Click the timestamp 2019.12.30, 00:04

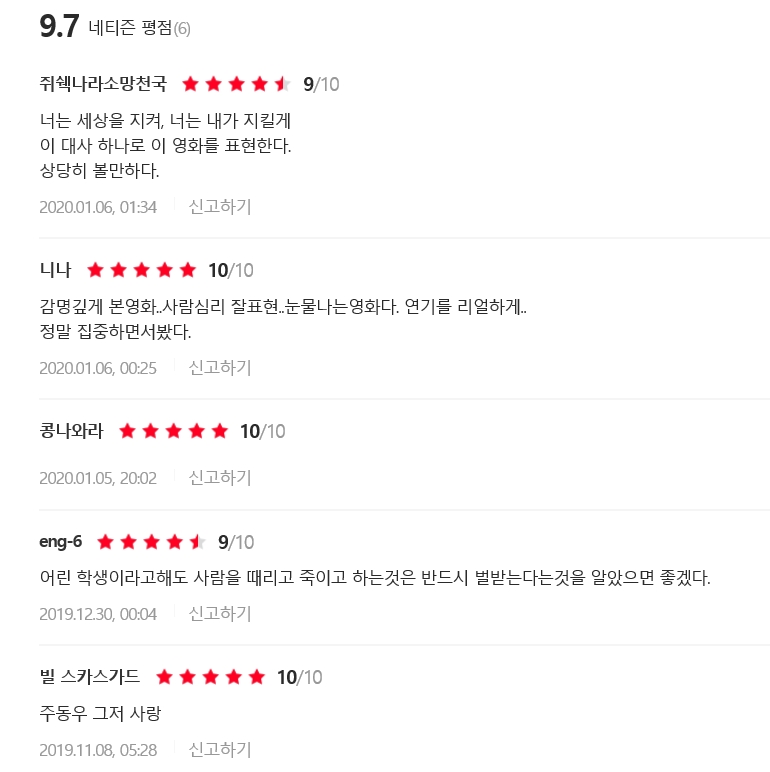(98, 613)
